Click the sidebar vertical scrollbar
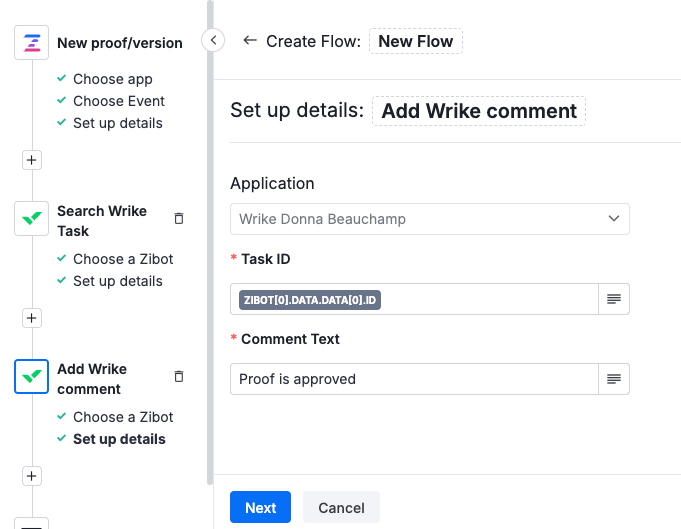The height and width of the screenshot is (529, 681). tap(210, 242)
